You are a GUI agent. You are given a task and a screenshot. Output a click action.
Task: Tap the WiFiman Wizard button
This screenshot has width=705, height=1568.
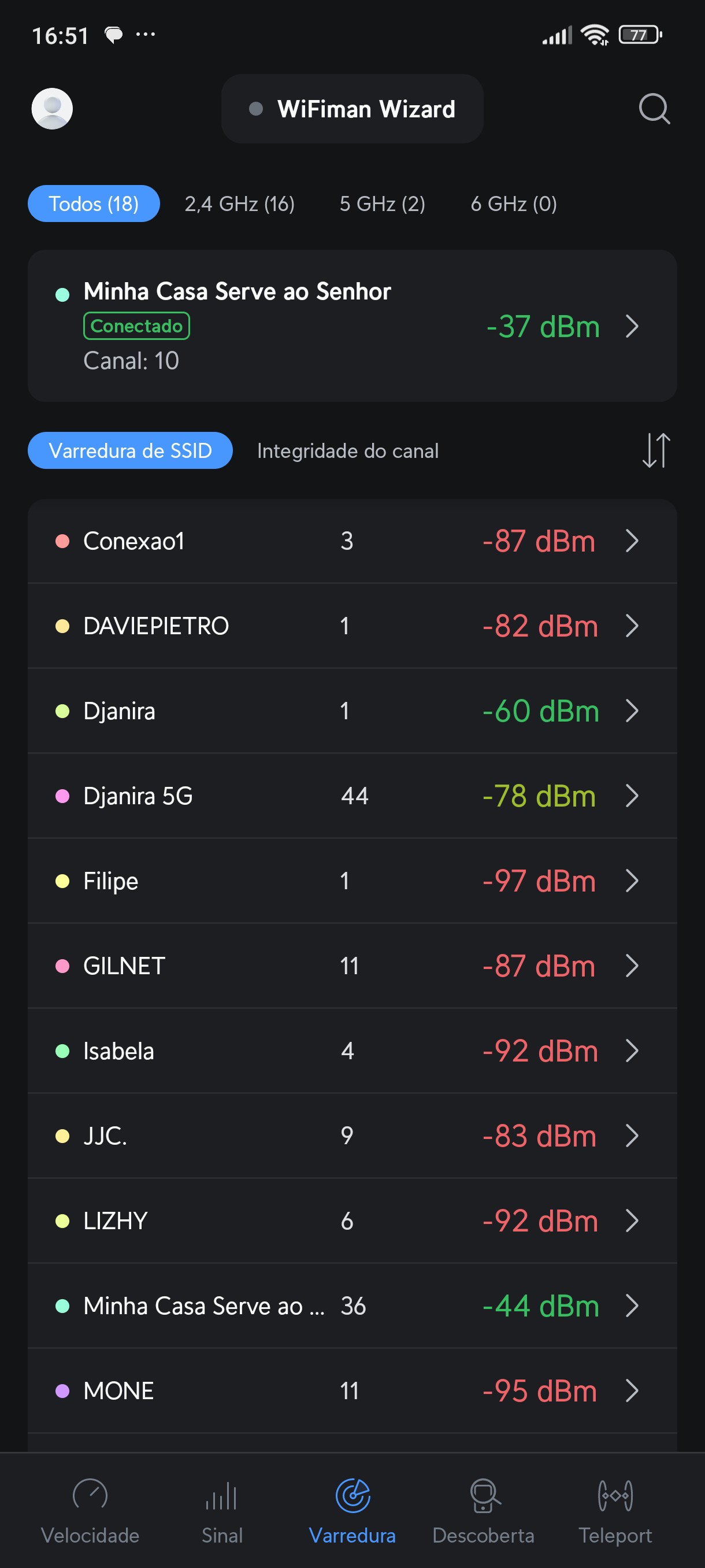coord(352,109)
